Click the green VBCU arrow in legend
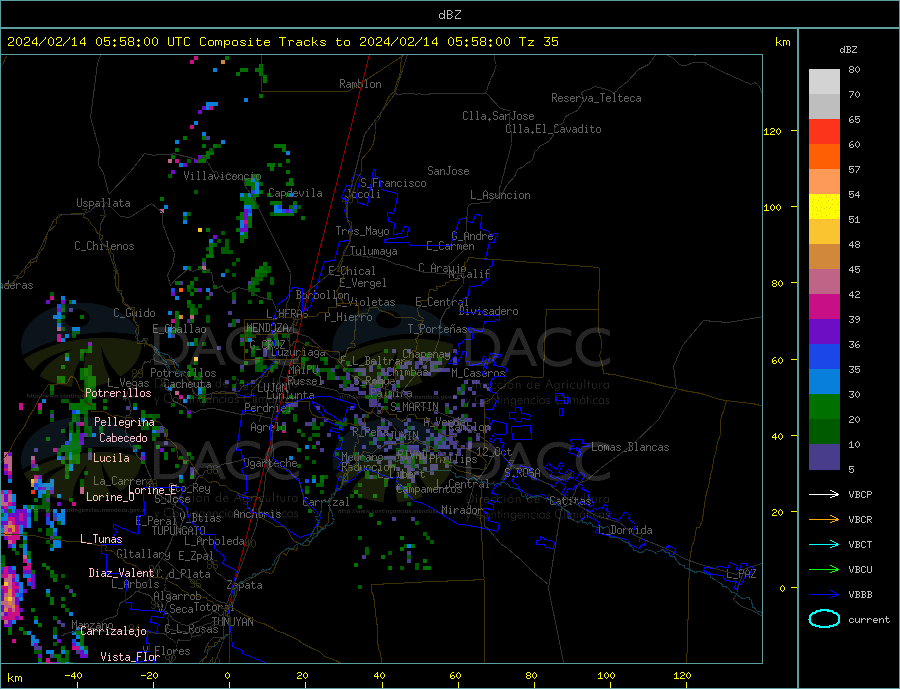The width and height of the screenshot is (900, 689). pos(824,570)
